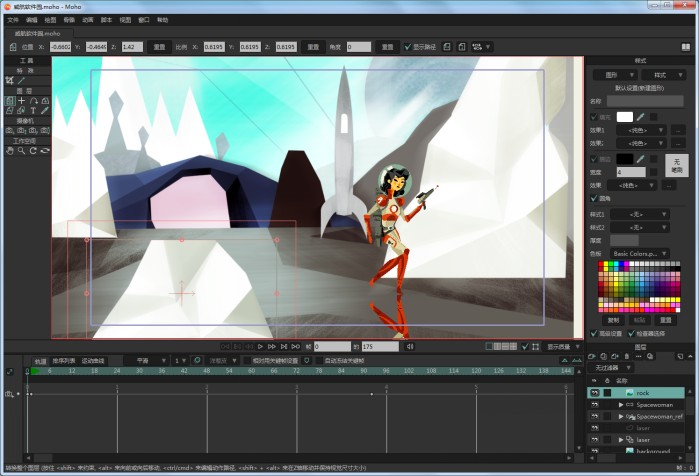Select the Zoom Workspace magnifier tool

(21, 151)
